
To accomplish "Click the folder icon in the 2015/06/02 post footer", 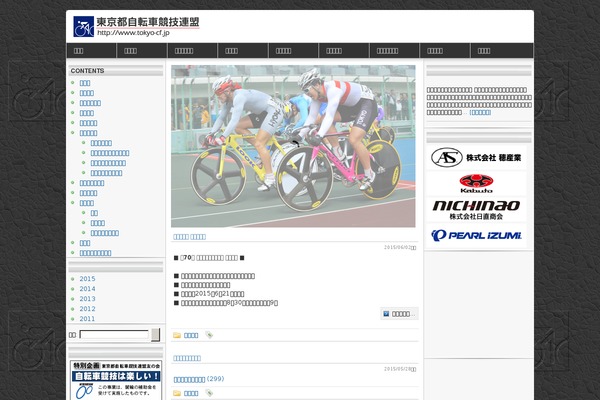I will pos(177,335).
